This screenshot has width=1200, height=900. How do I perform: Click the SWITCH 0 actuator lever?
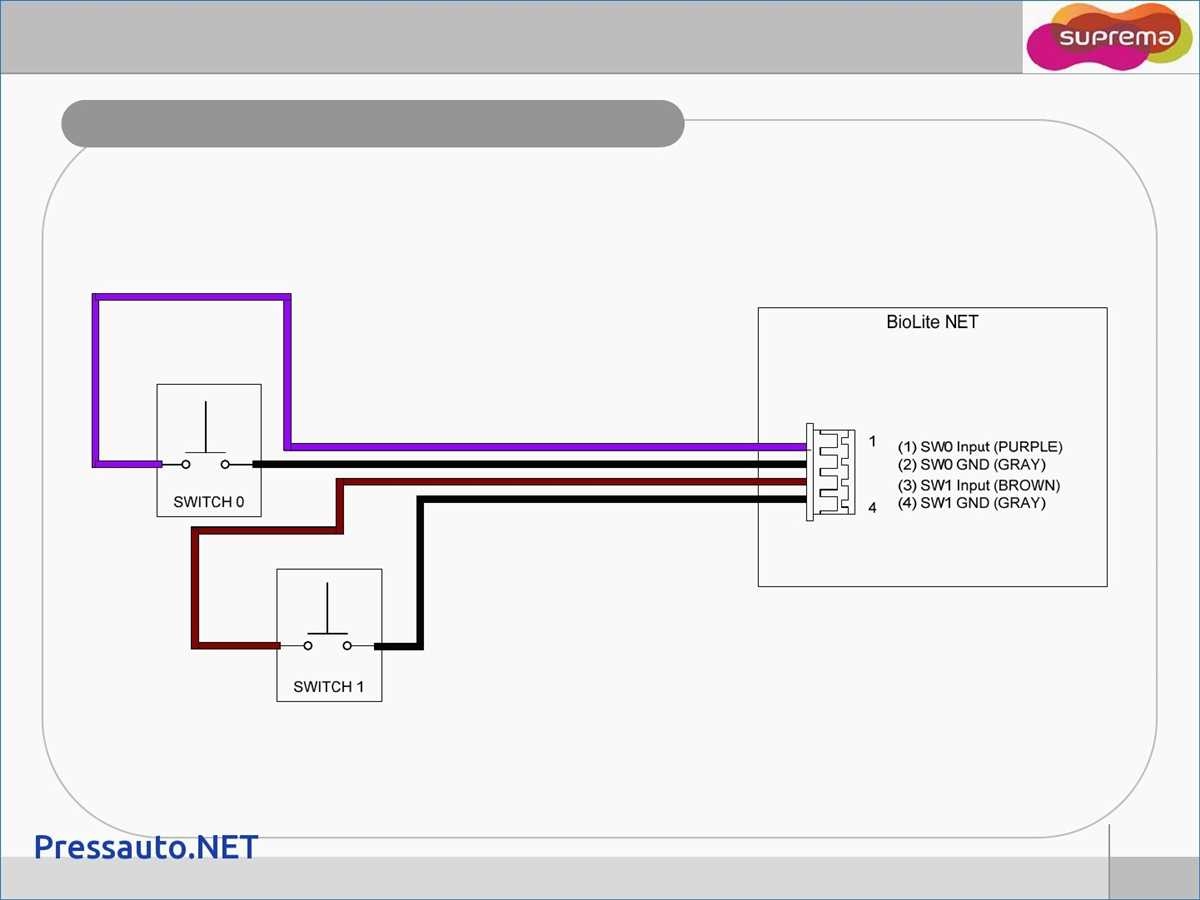(205, 425)
